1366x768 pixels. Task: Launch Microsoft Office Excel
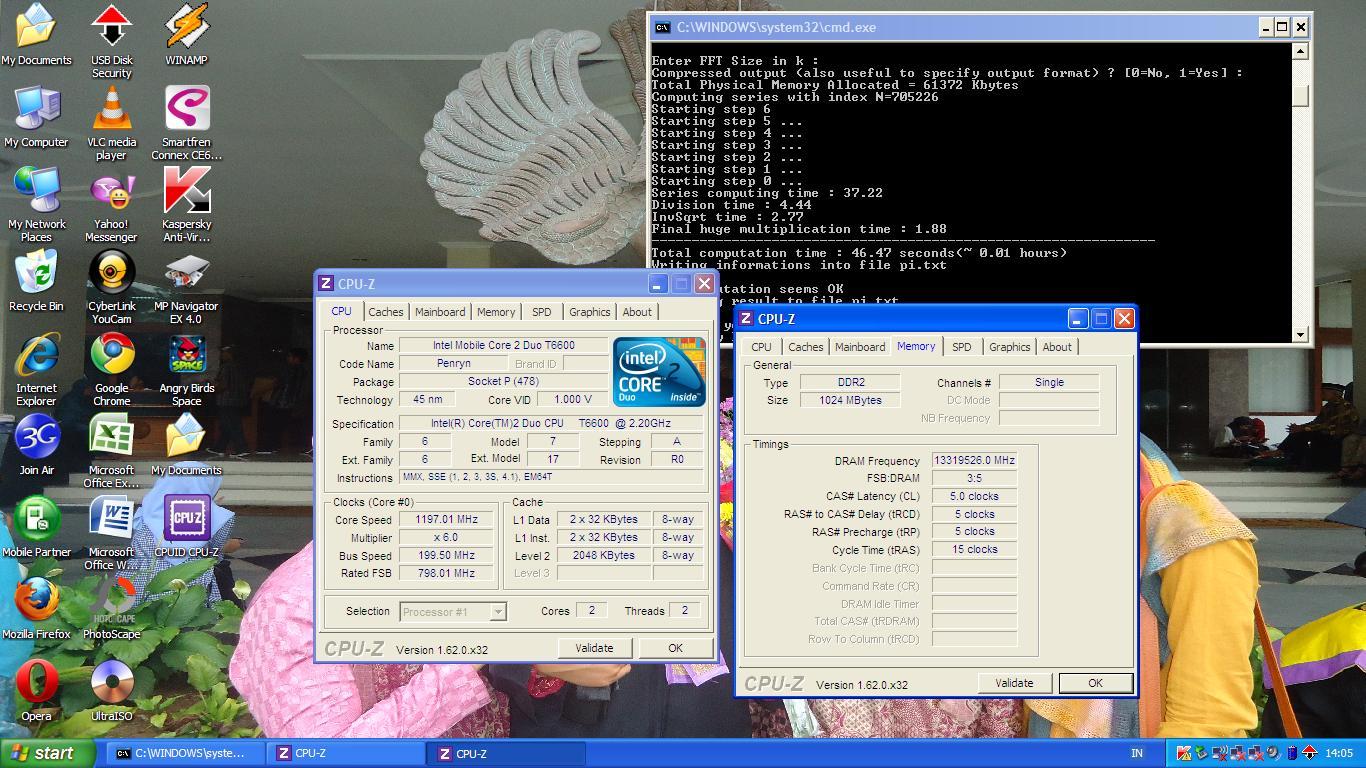pyautogui.click(x=111, y=450)
